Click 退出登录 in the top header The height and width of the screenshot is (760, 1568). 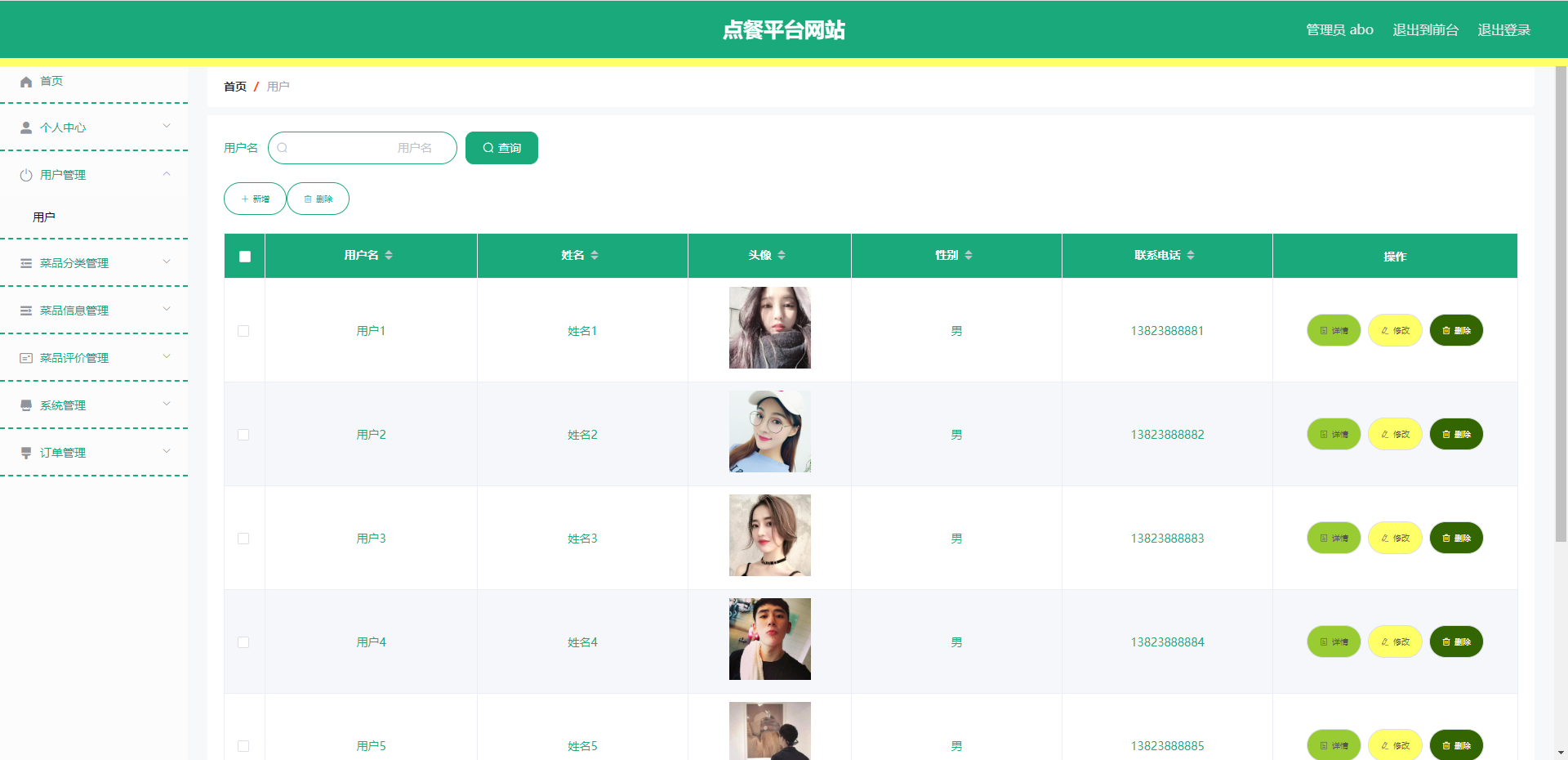click(1503, 30)
